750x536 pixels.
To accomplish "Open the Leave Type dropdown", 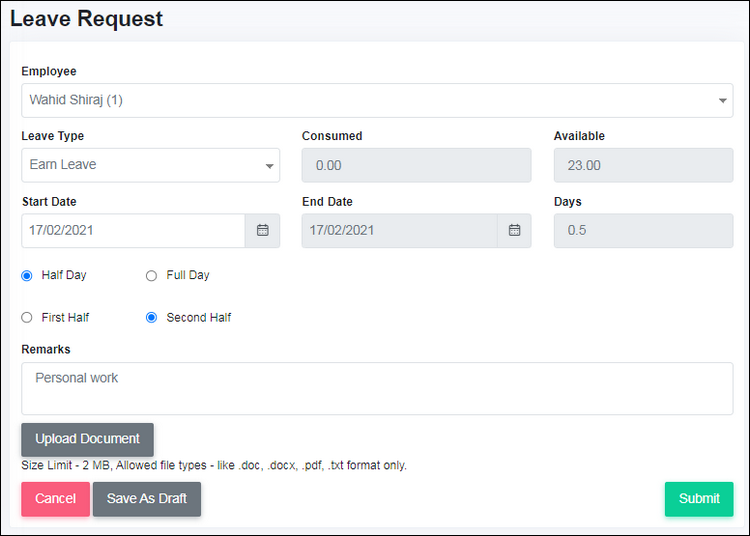I will (x=151, y=165).
